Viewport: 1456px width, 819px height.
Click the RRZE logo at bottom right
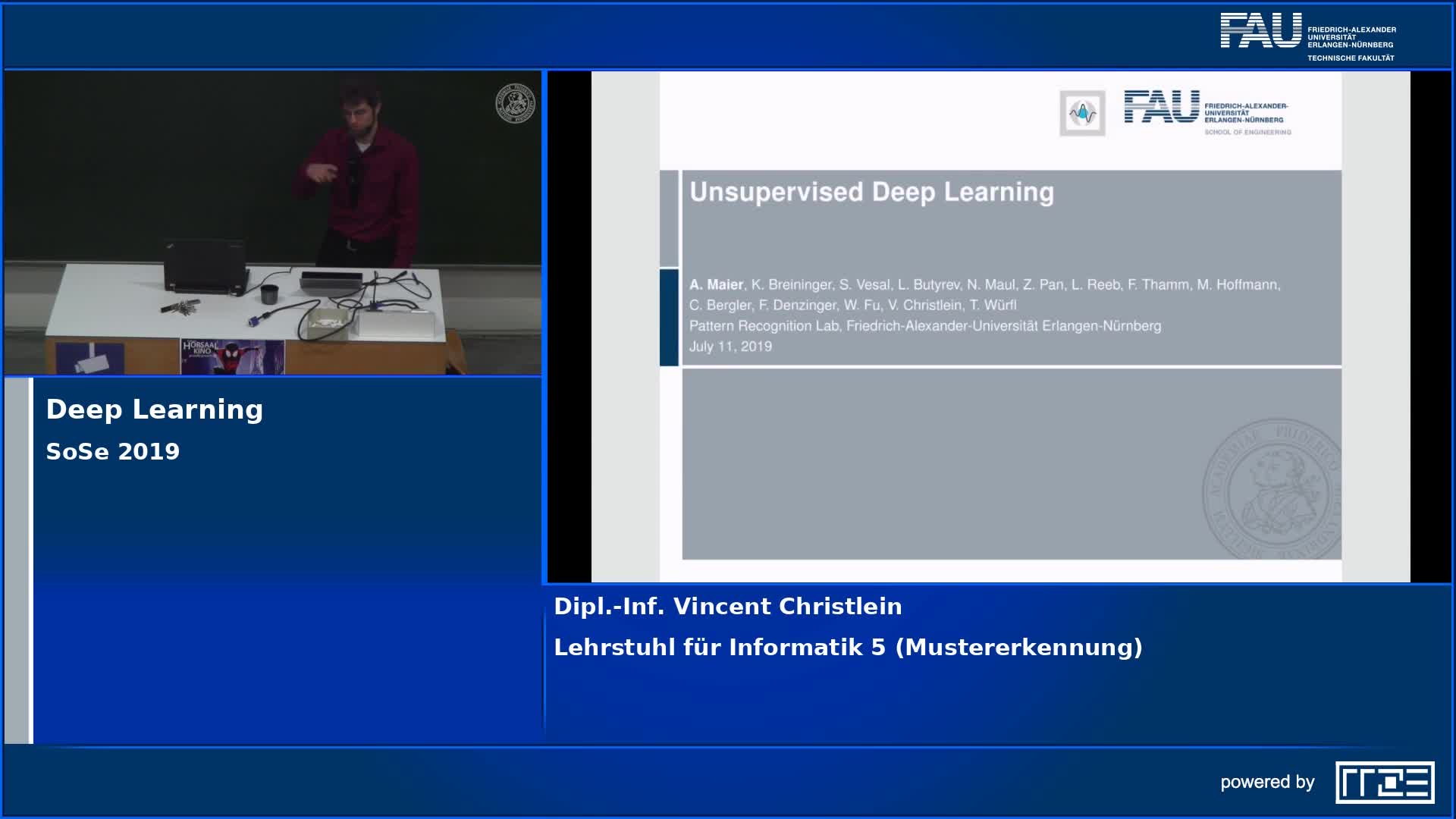1384,782
